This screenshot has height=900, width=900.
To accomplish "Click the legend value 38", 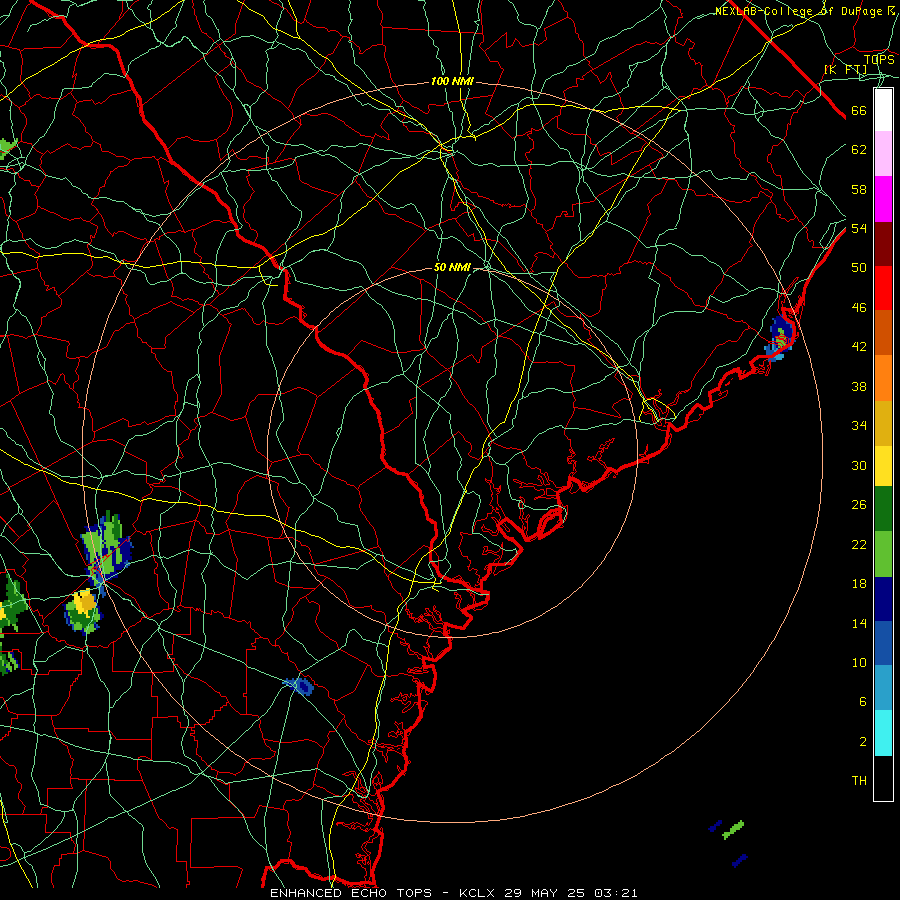I will pyautogui.click(x=859, y=387).
